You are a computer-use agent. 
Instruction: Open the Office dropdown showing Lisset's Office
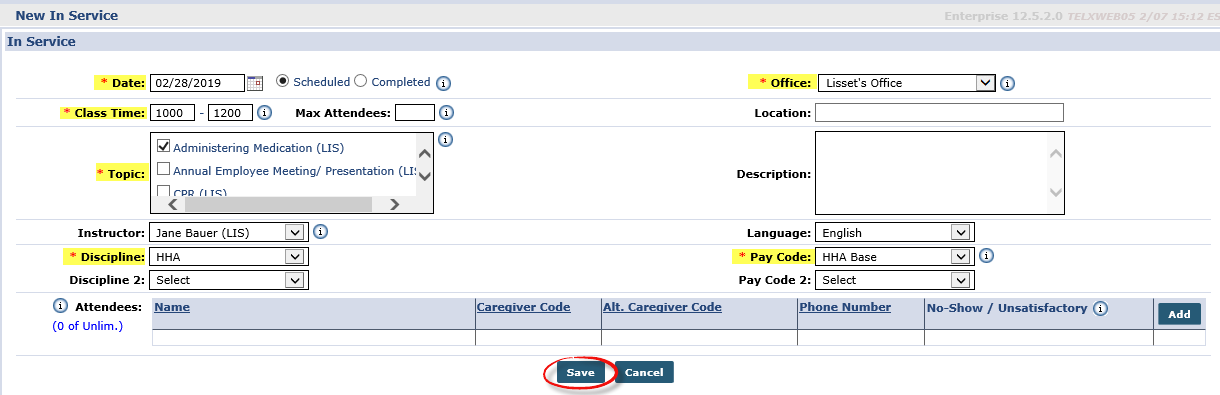(x=906, y=83)
